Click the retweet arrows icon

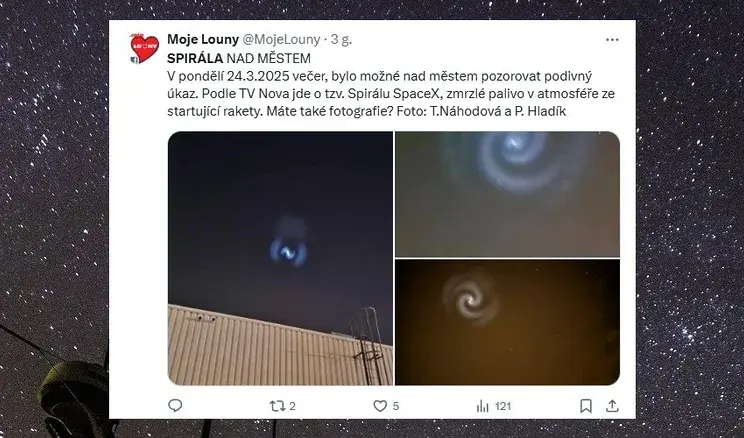[277, 406]
